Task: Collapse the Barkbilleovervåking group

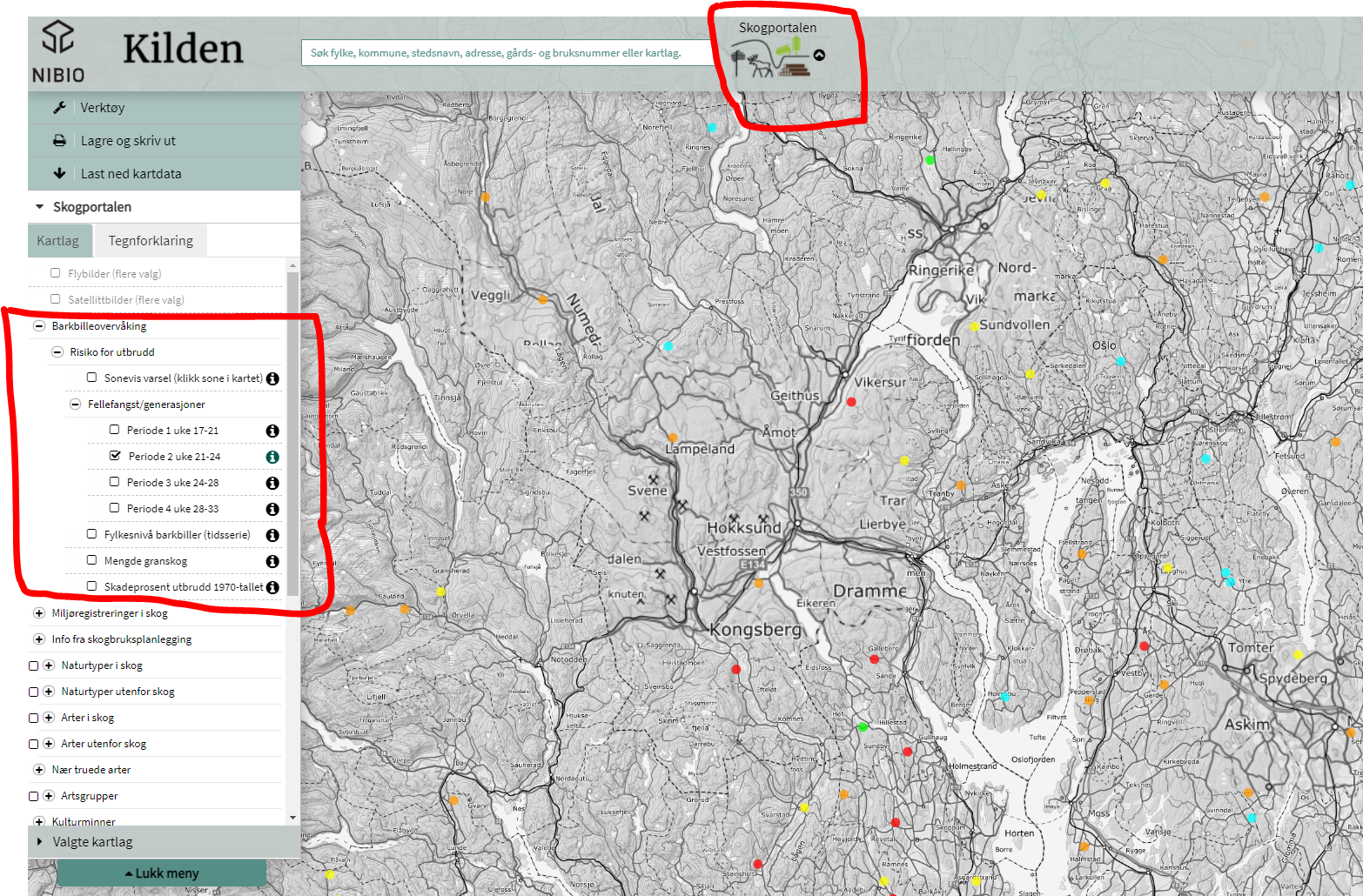Action: tap(39, 326)
